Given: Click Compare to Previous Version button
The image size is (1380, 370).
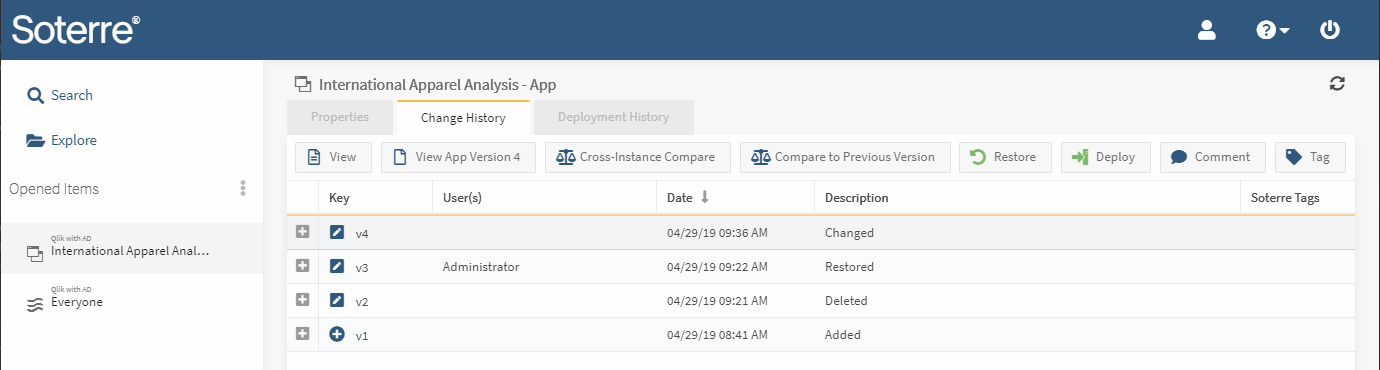Looking at the screenshot, I should (x=845, y=157).
